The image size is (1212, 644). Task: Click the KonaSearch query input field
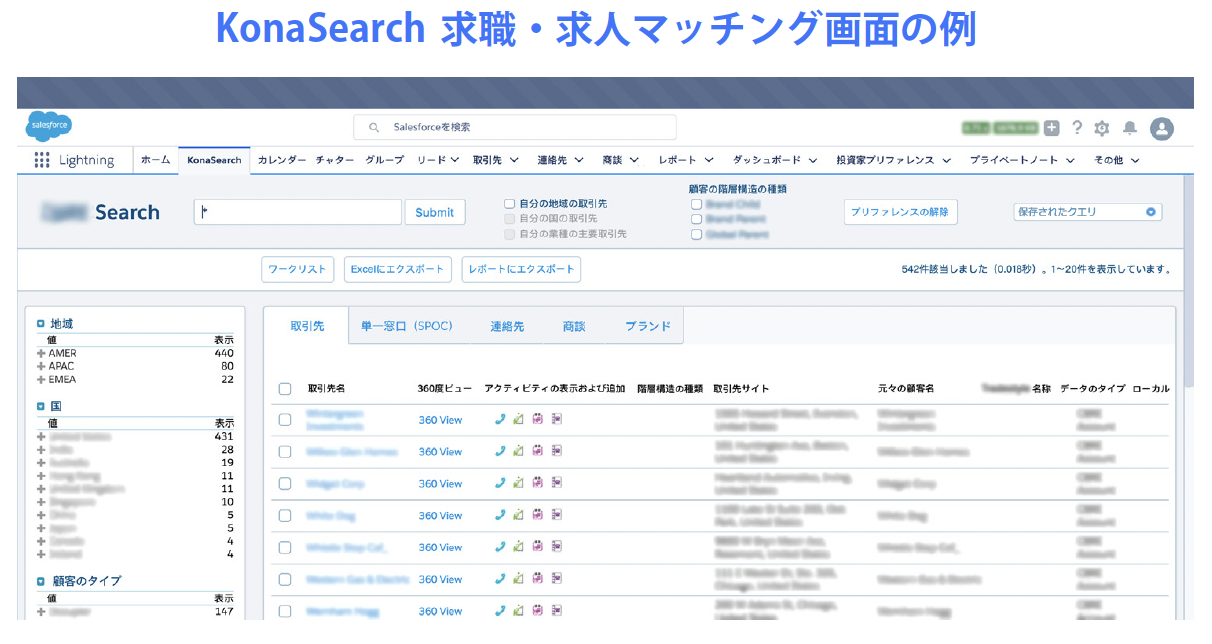298,212
